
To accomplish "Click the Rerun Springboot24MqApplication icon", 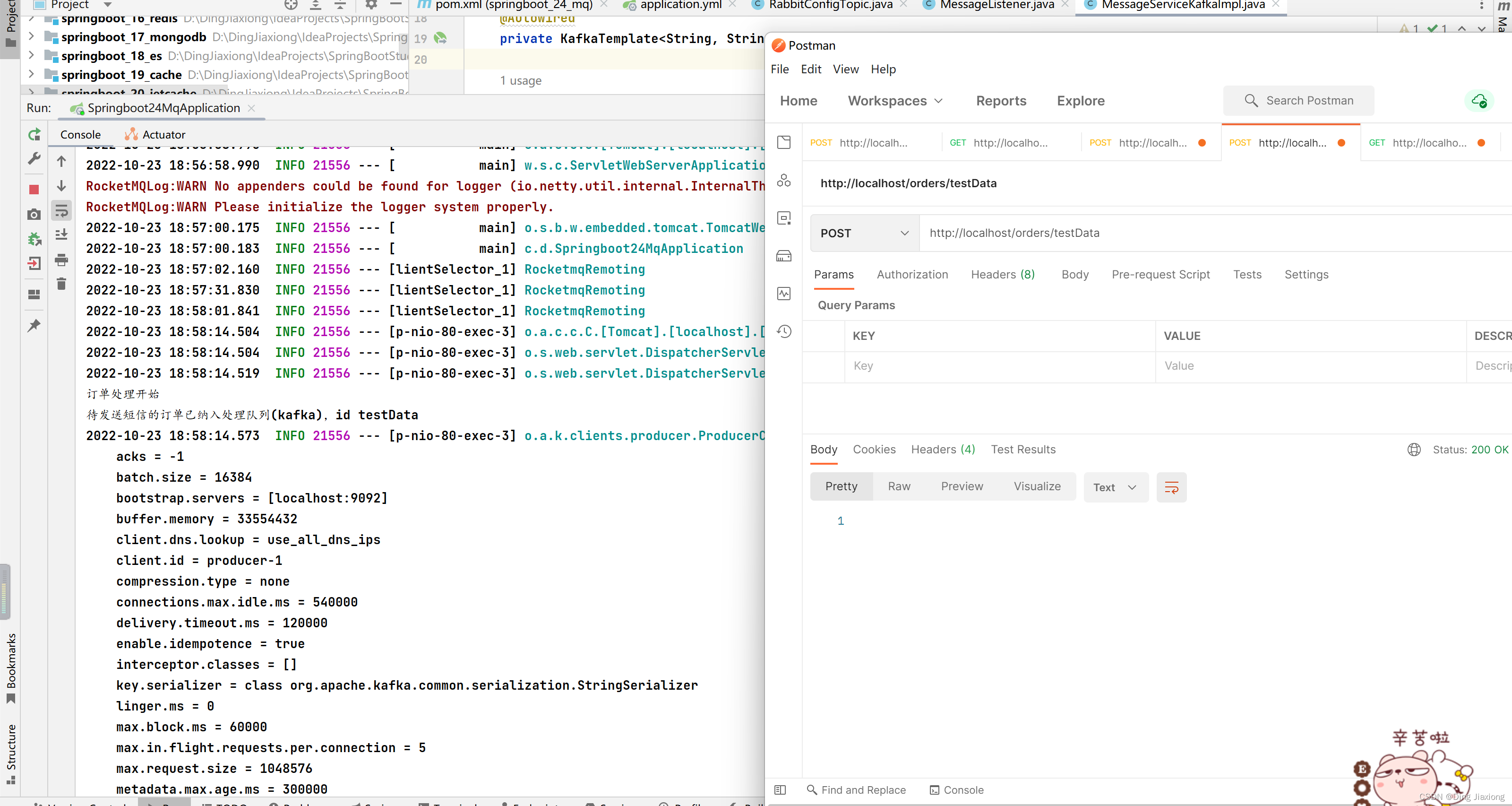I will (x=34, y=134).
